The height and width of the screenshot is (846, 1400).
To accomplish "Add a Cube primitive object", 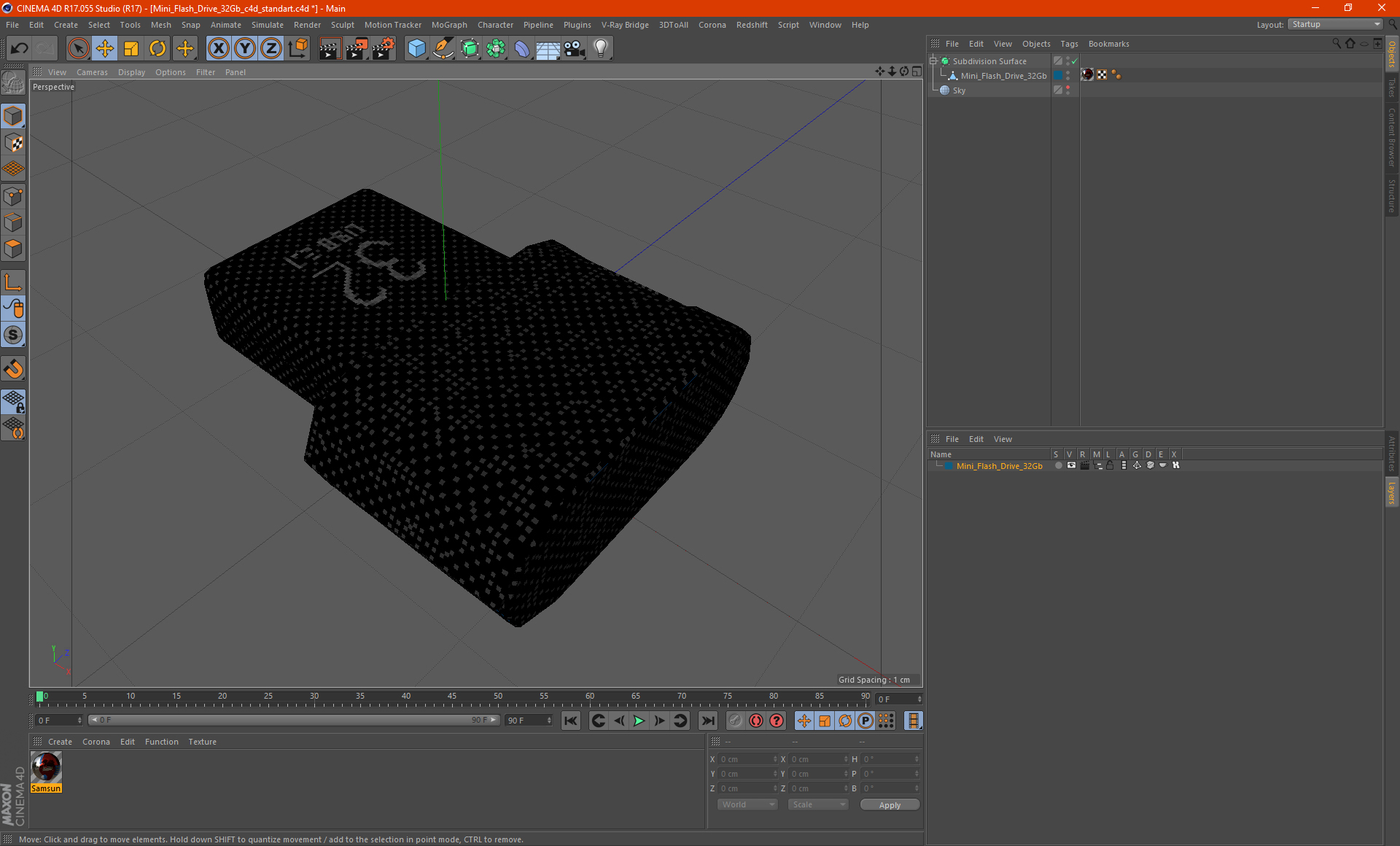I will point(416,49).
